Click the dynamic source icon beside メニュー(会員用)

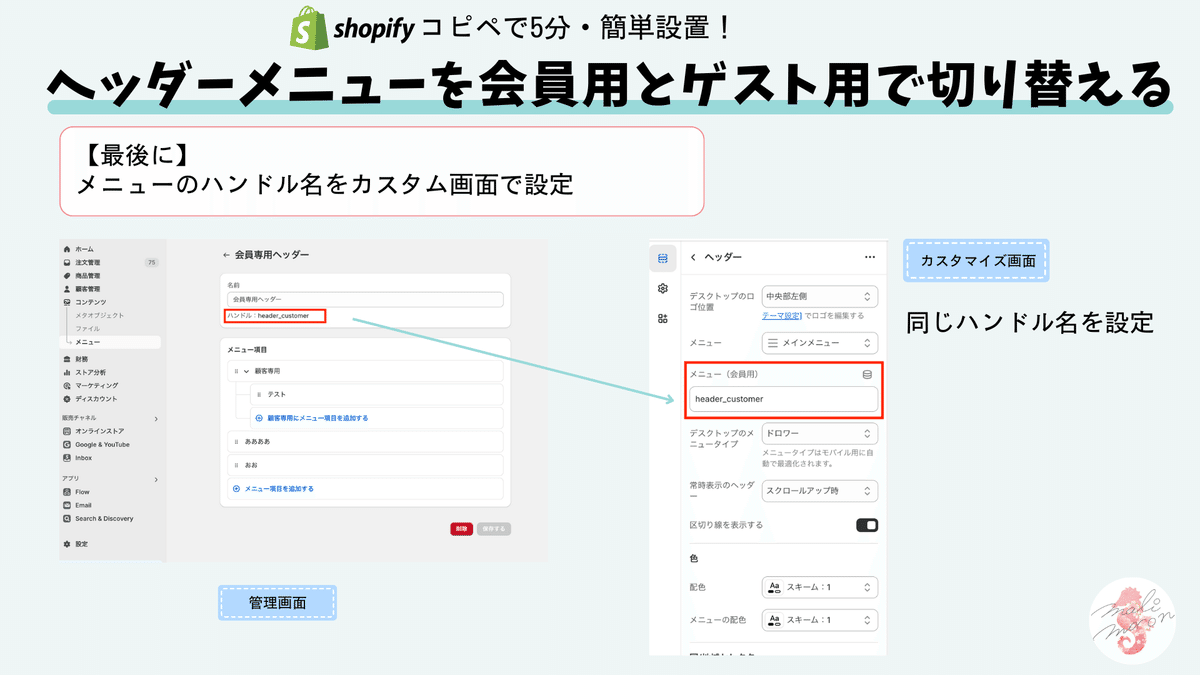coord(867,374)
